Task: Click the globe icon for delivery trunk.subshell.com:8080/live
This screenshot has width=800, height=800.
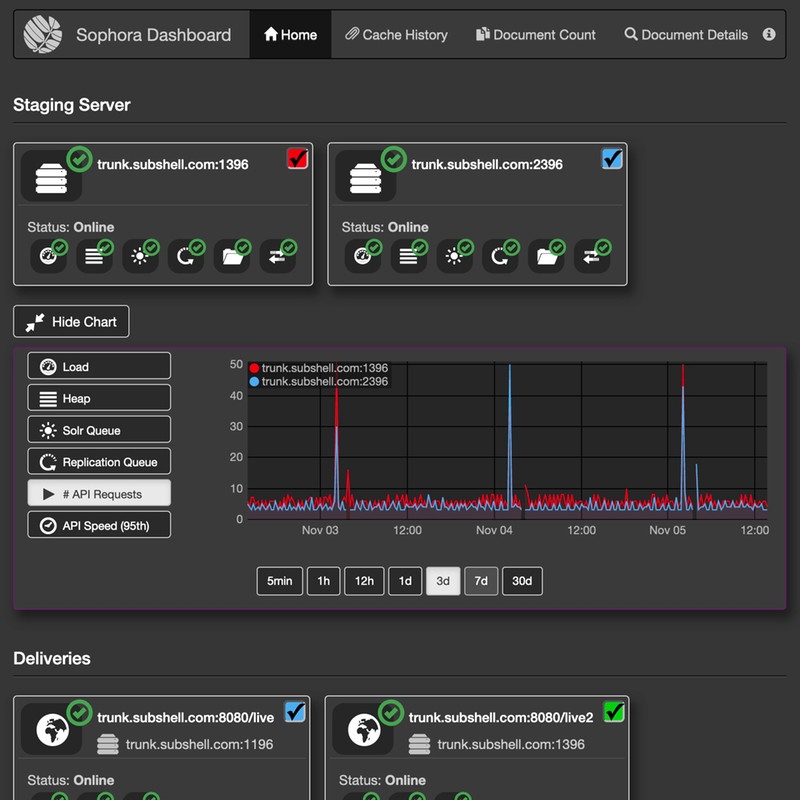Action: coord(51,729)
